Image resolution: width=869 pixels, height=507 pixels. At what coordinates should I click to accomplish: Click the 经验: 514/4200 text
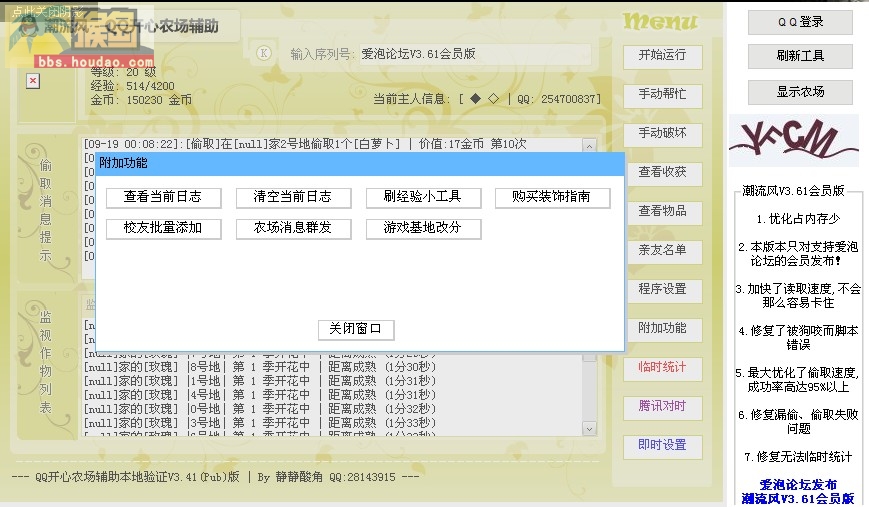(132, 86)
